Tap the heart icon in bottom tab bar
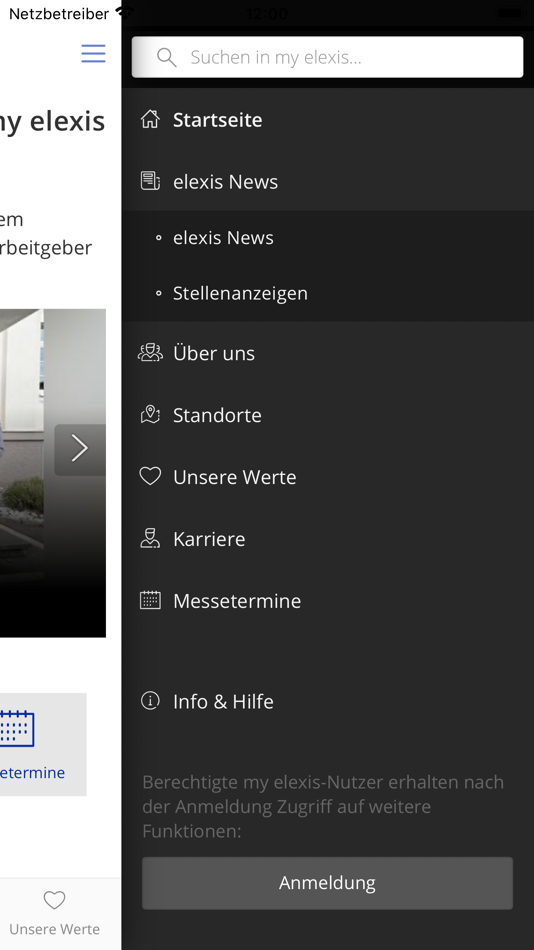Screen dimensions: 534x950 [x=55, y=900]
